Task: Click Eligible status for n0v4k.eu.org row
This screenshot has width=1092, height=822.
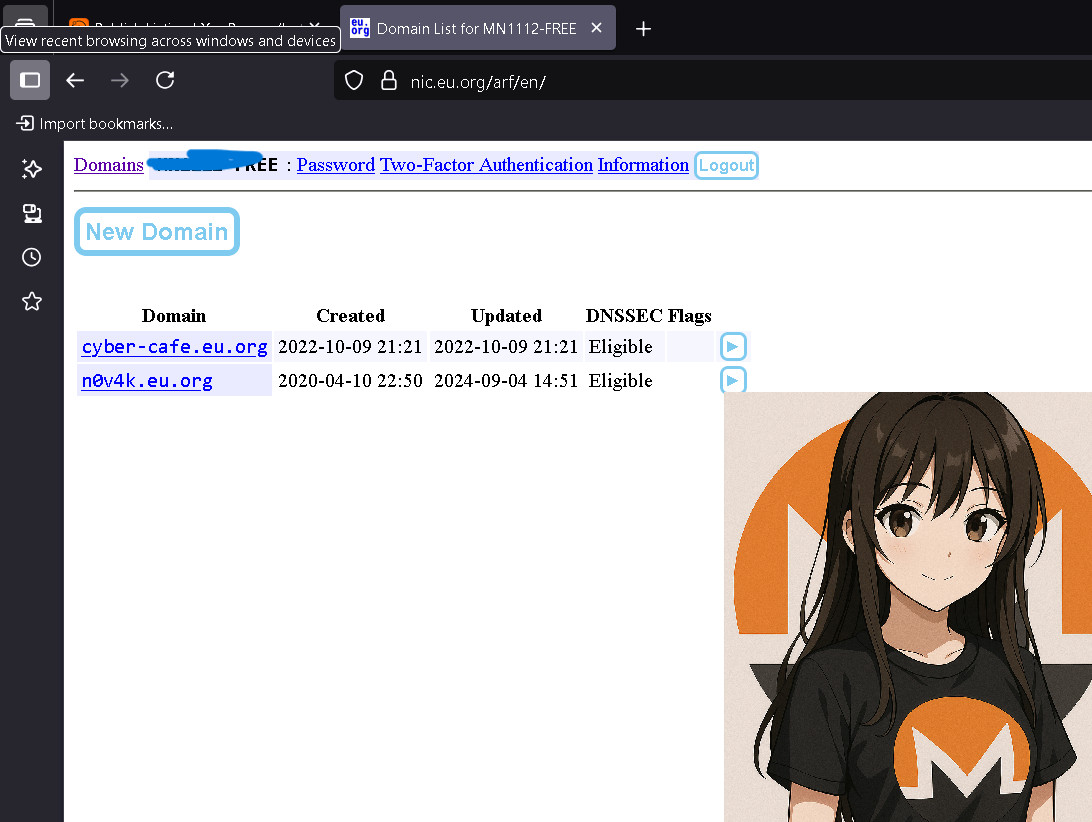Action: (621, 380)
